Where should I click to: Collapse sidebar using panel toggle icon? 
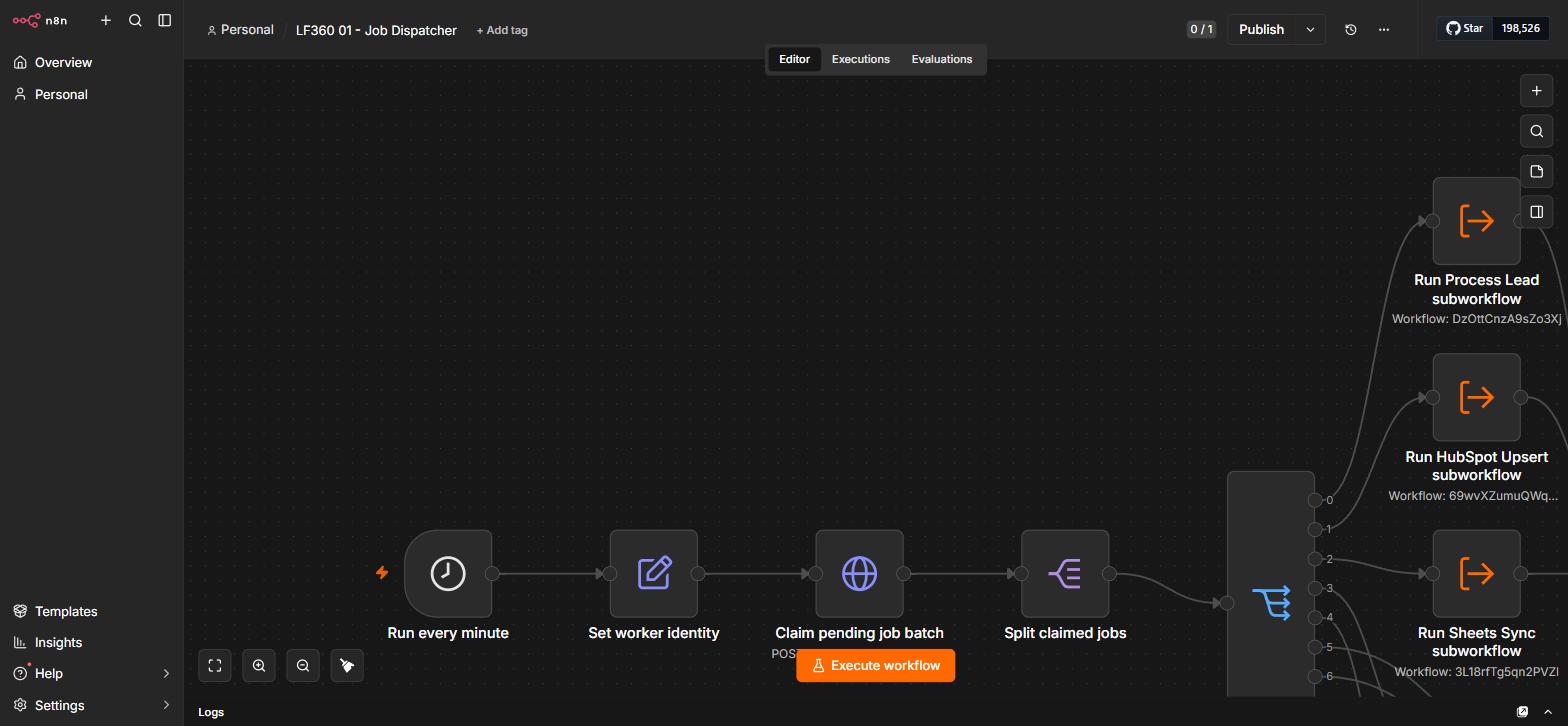click(165, 20)
